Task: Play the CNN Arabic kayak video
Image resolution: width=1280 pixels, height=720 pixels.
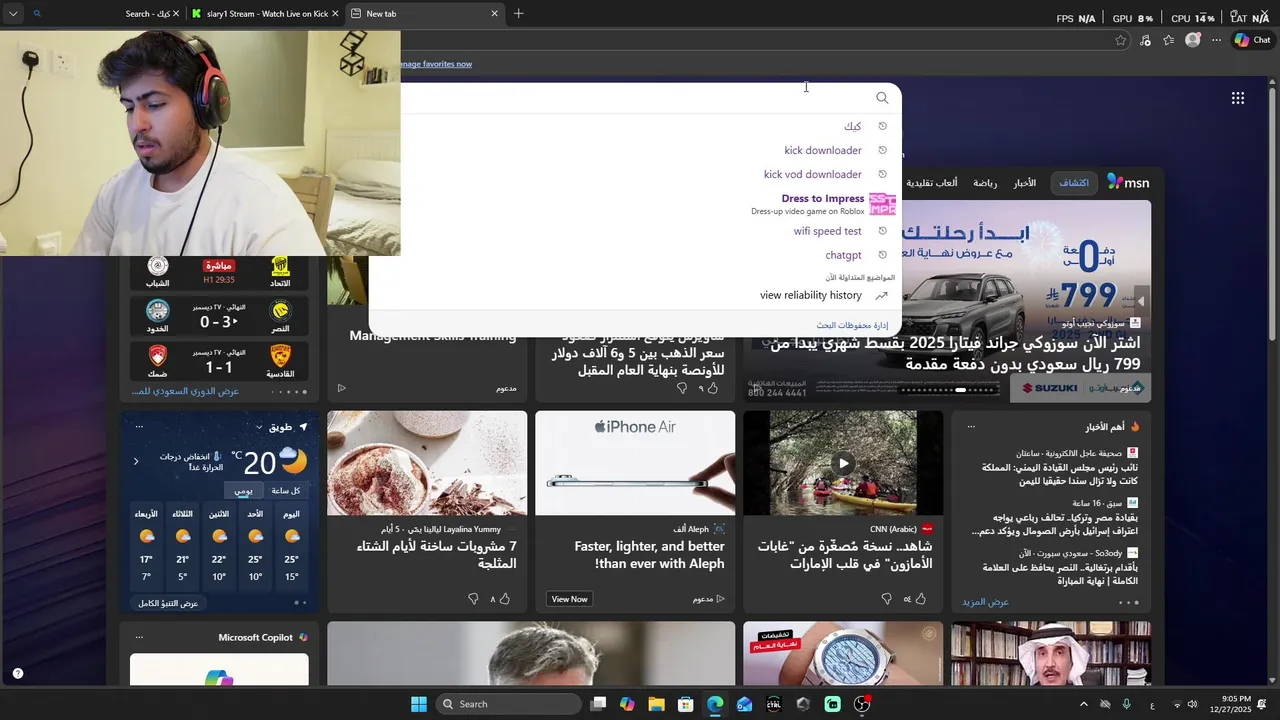Action: click(843, 463)
